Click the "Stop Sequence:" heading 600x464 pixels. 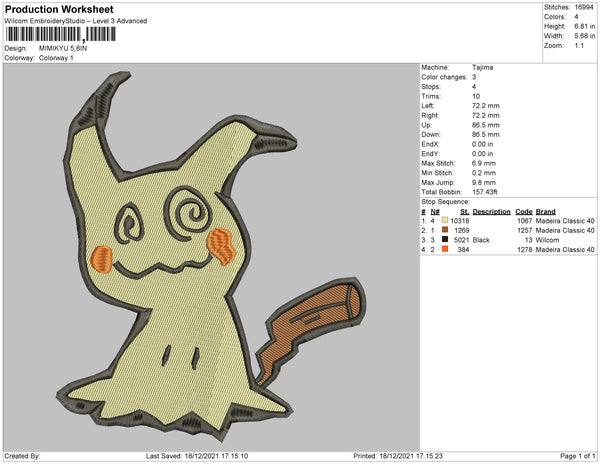(x=445, y=202)
